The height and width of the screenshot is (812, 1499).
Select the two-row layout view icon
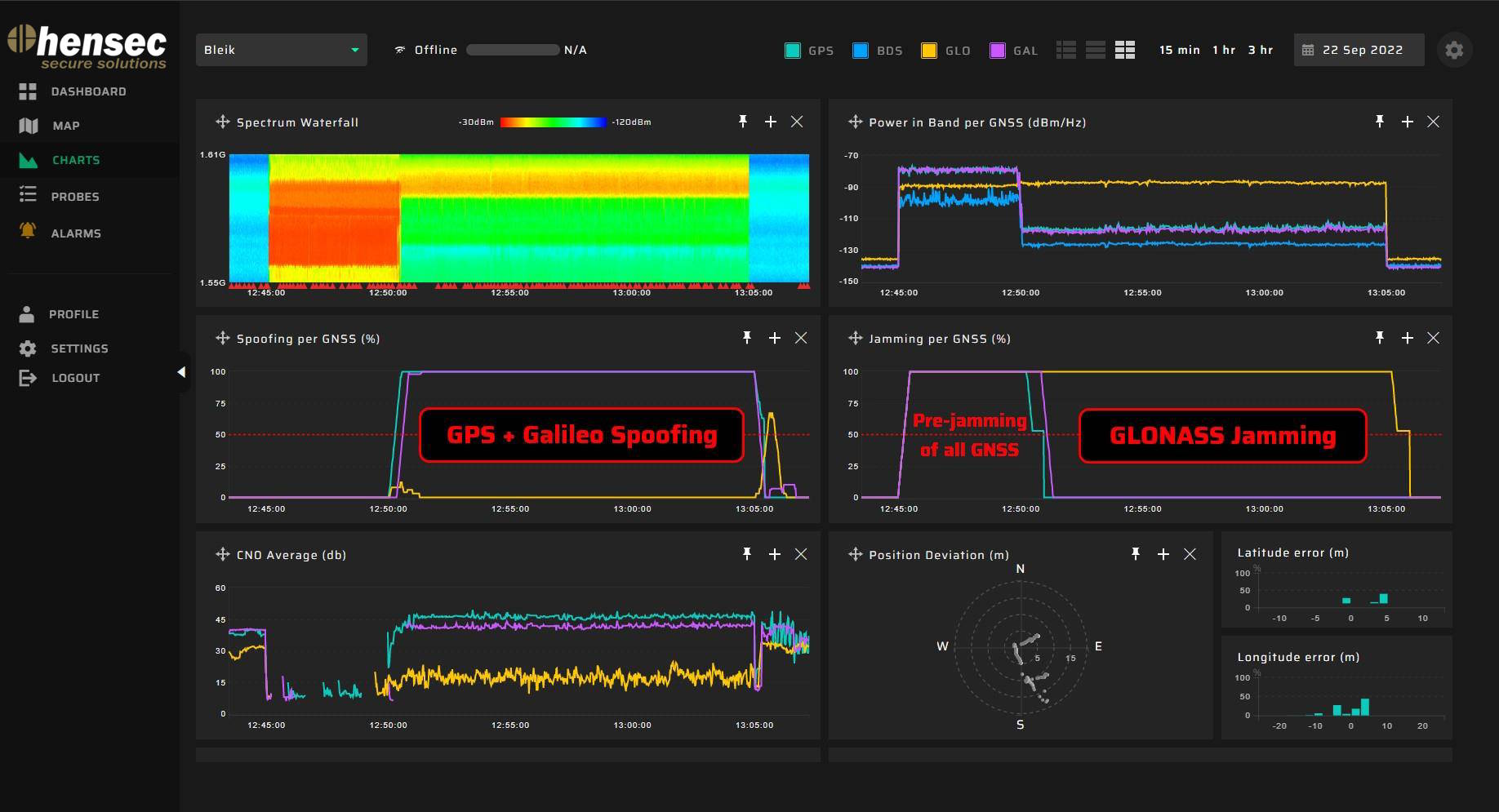pyautogui.click(x=1096, y=50)
